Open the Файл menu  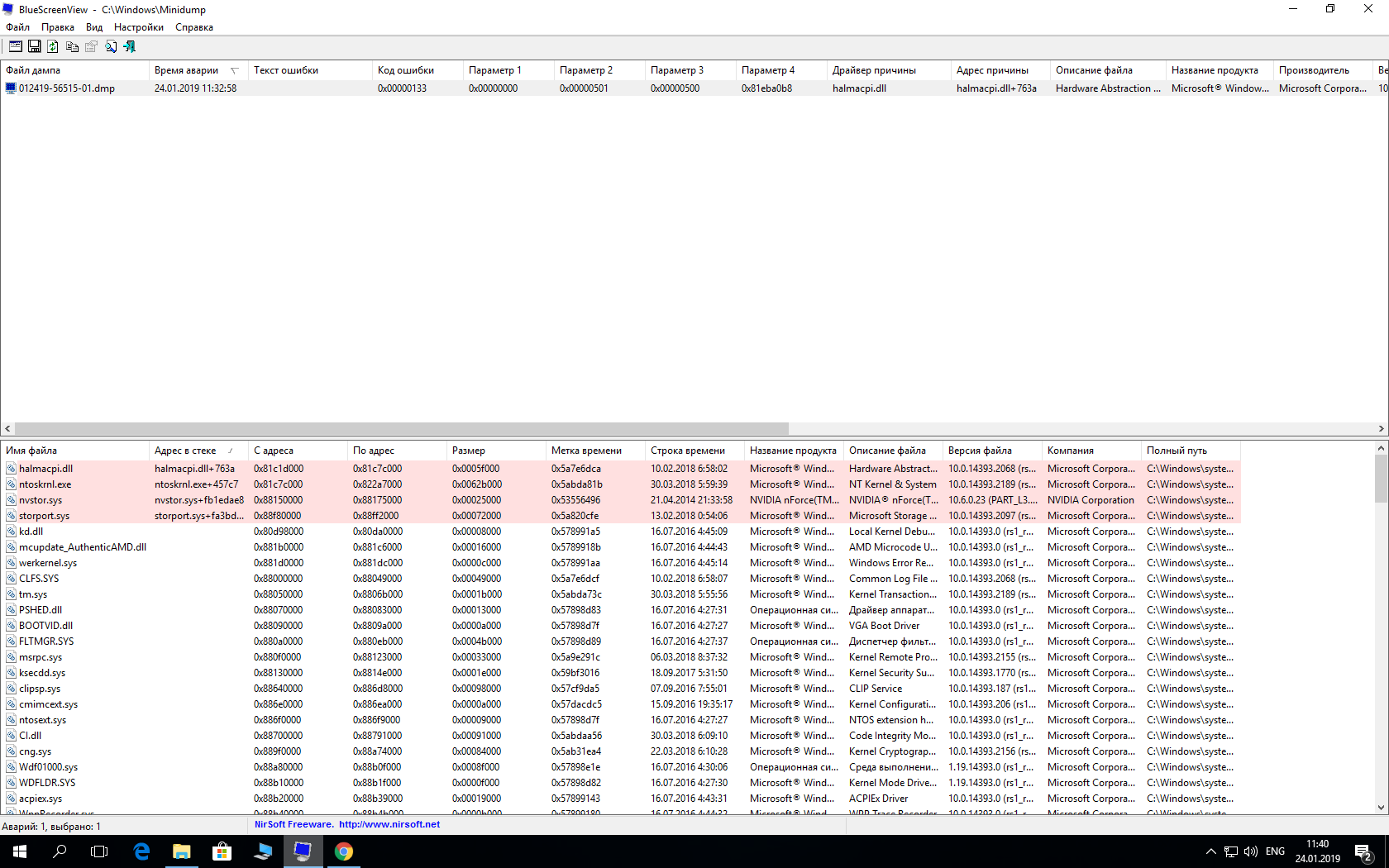click(18, 27)
